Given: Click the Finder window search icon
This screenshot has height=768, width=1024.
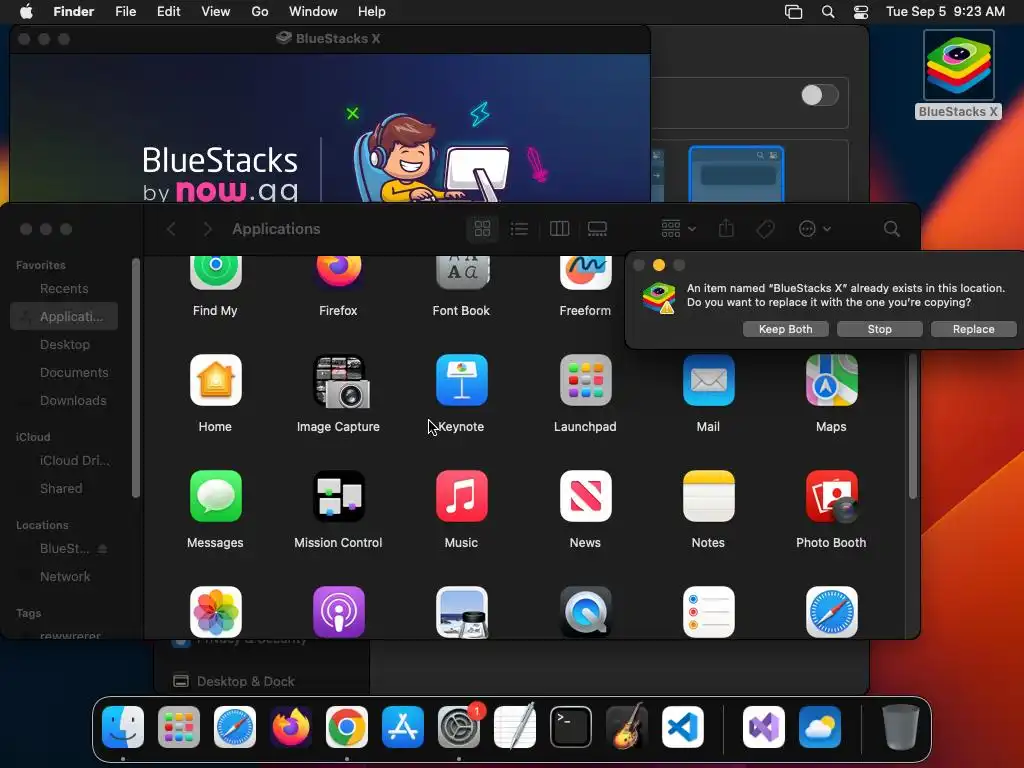Looking at the screenshot, I should 891,229.
